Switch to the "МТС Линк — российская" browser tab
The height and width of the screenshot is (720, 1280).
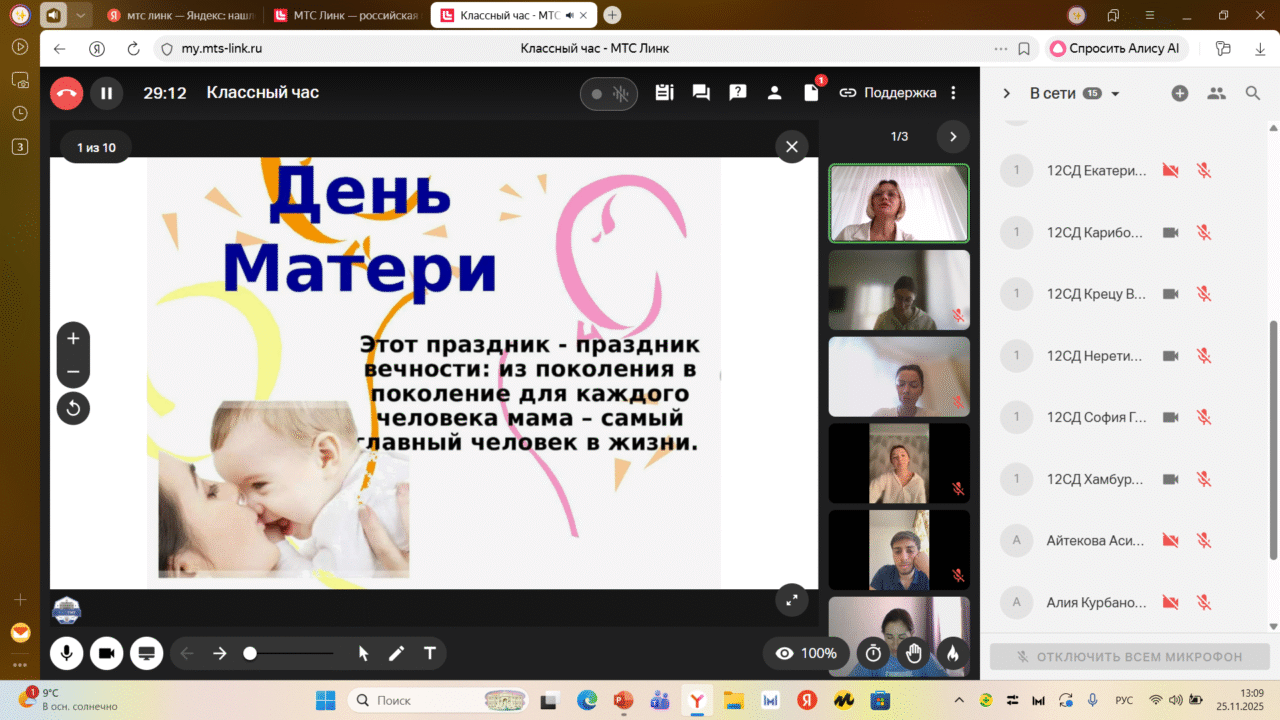click(347, 15)
